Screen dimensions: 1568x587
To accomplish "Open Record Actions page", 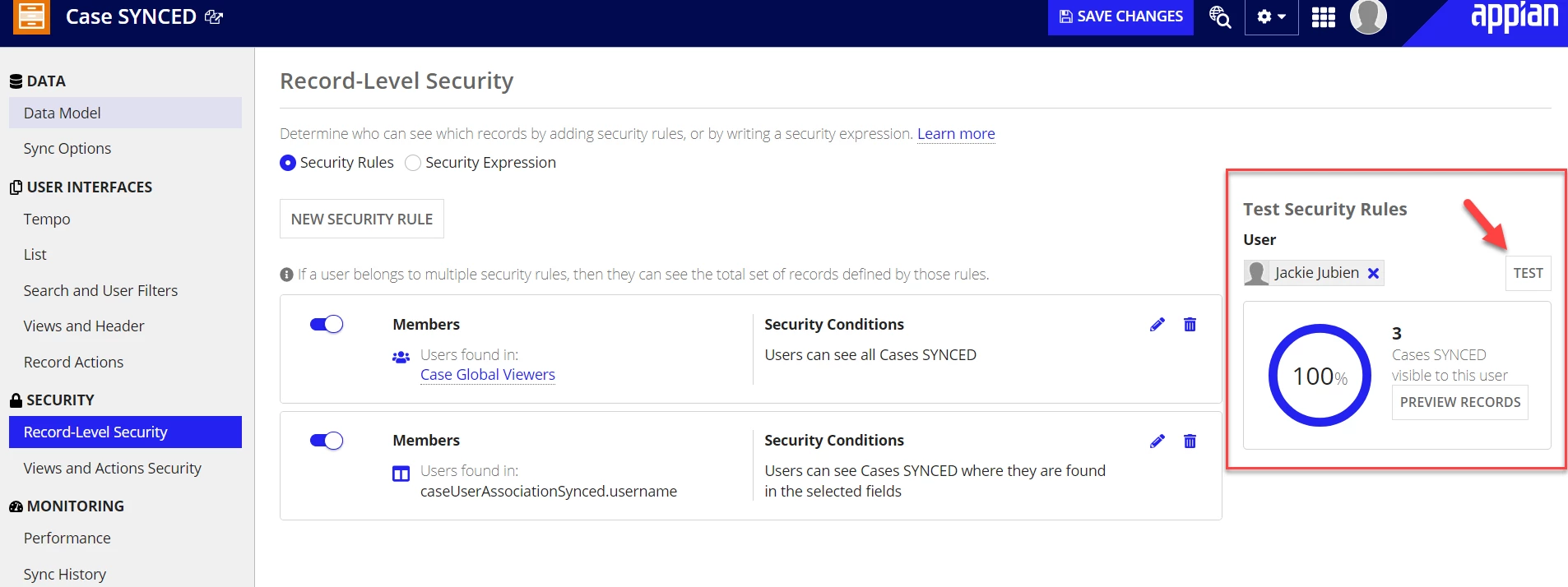I will [73, 362].
